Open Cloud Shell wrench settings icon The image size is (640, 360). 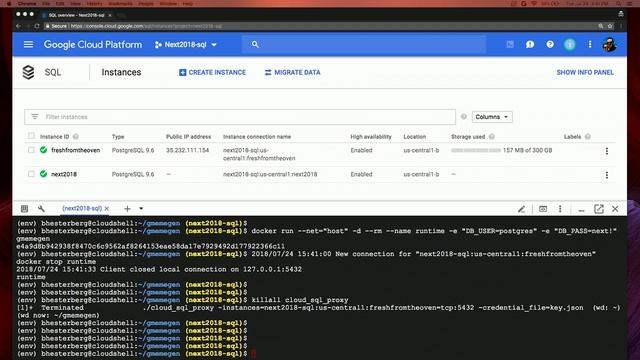[x=41, y=209]
